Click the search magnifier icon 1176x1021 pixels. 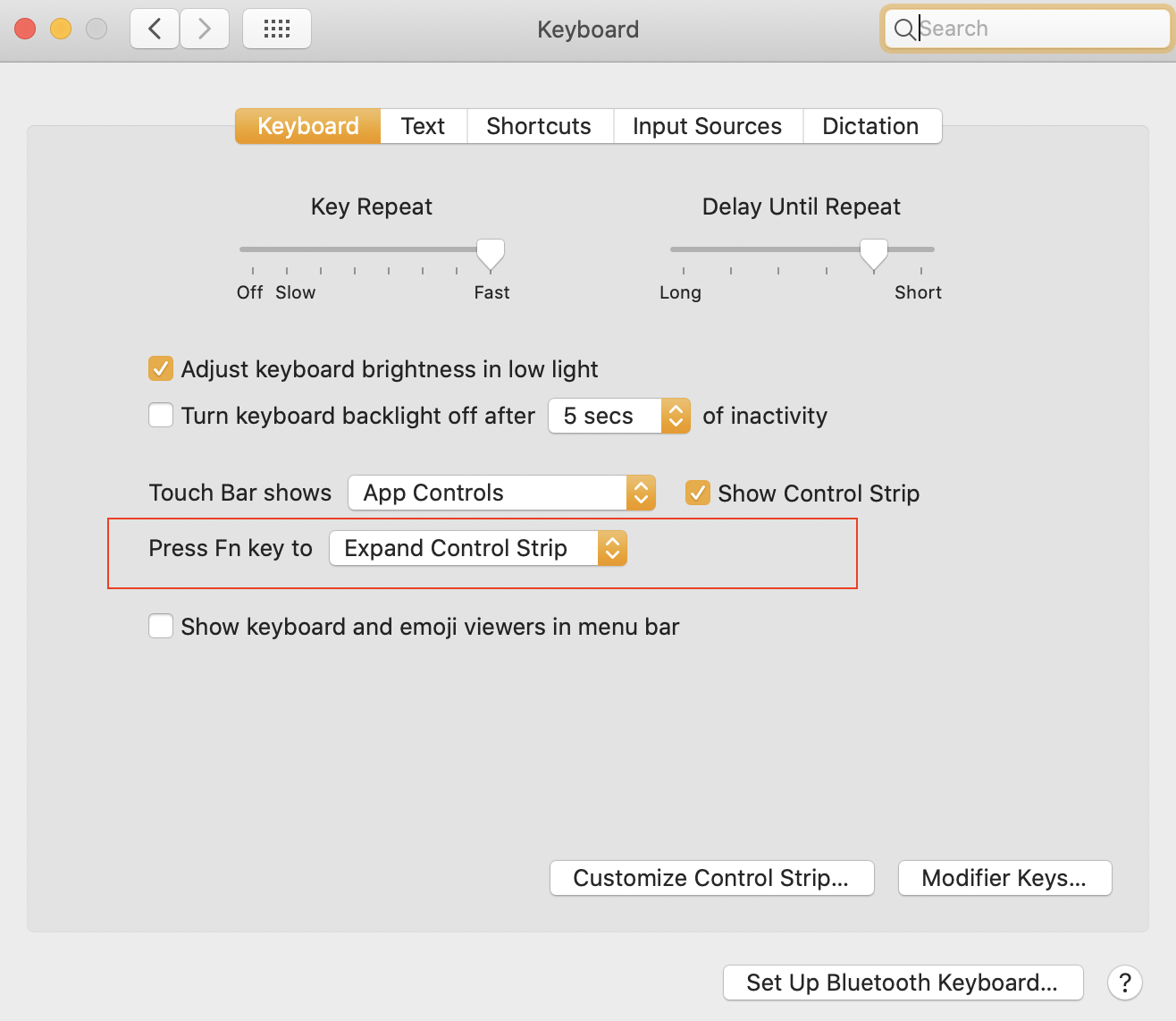coord(904,29)
